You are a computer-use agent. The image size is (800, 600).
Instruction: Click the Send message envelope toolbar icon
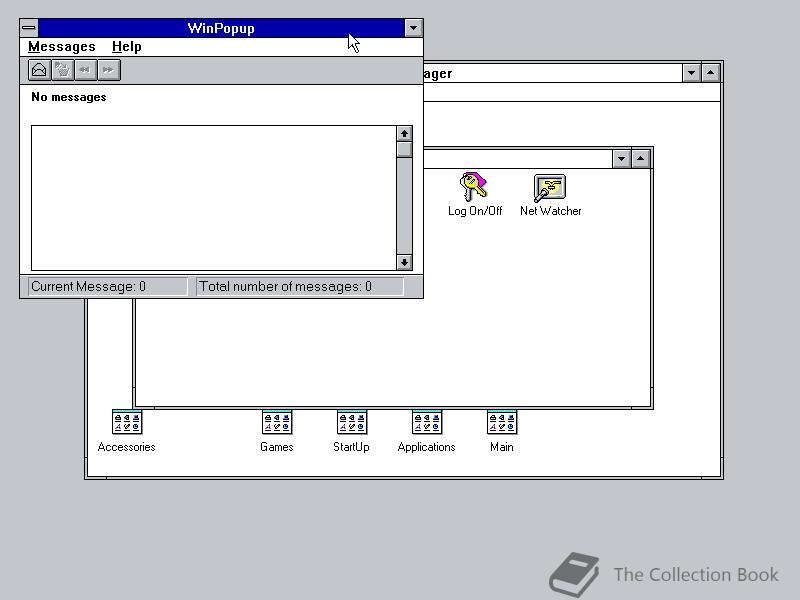[x=39, y=70]
